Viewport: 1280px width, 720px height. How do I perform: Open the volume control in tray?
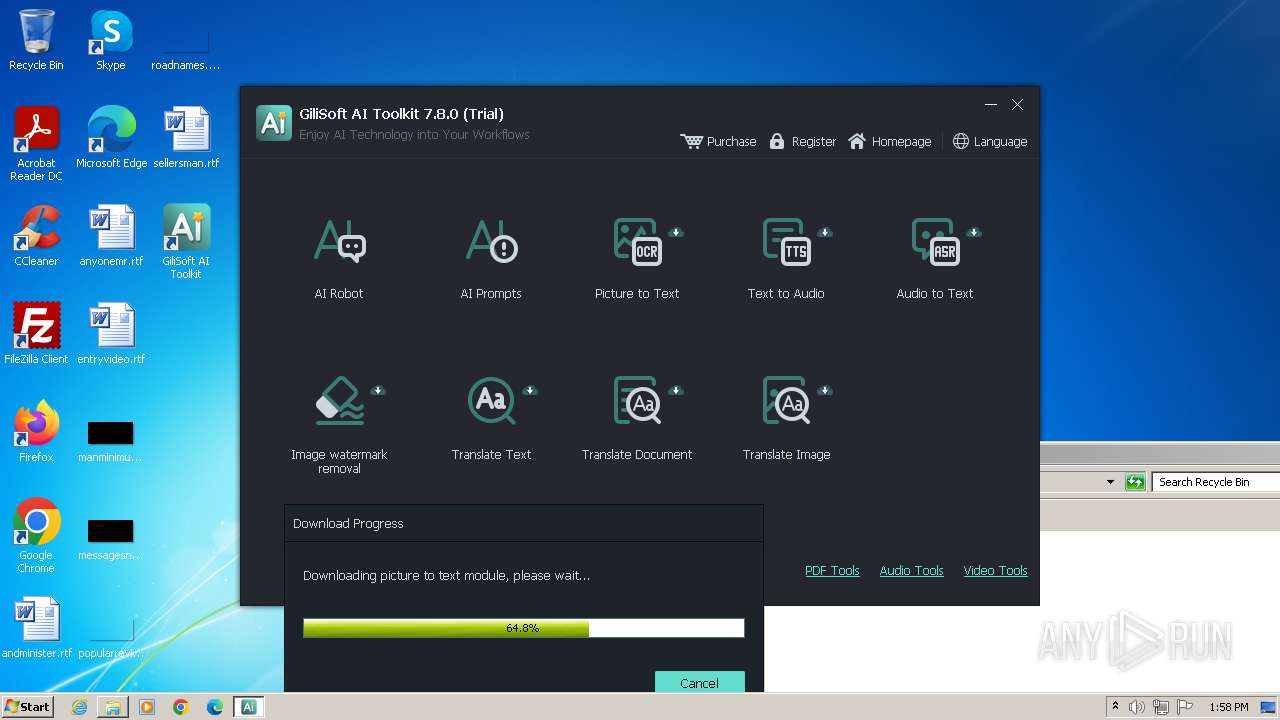[x=1137, y=707]
